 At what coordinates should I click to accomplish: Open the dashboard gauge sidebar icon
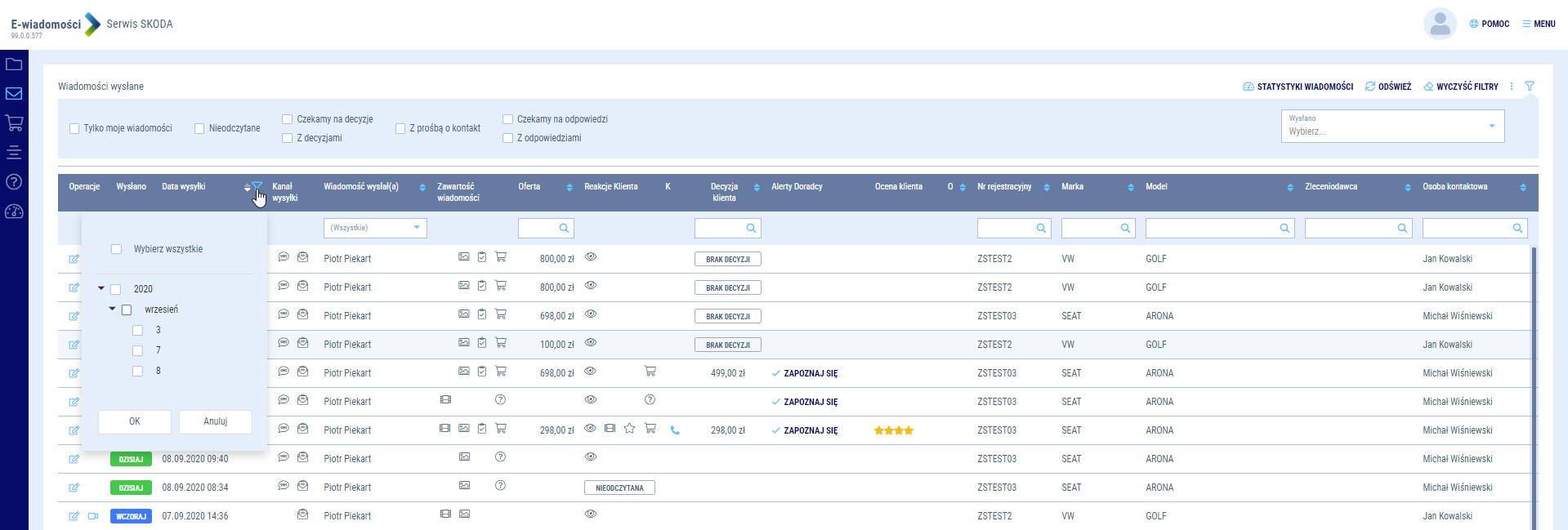click(x=14, y=212)
